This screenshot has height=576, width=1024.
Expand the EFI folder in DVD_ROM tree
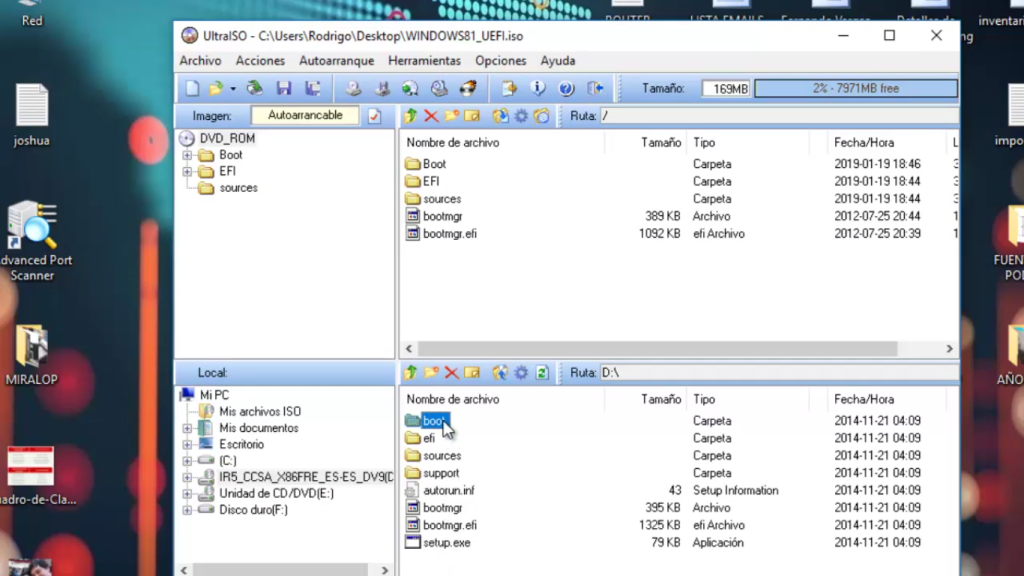point(187,172)
